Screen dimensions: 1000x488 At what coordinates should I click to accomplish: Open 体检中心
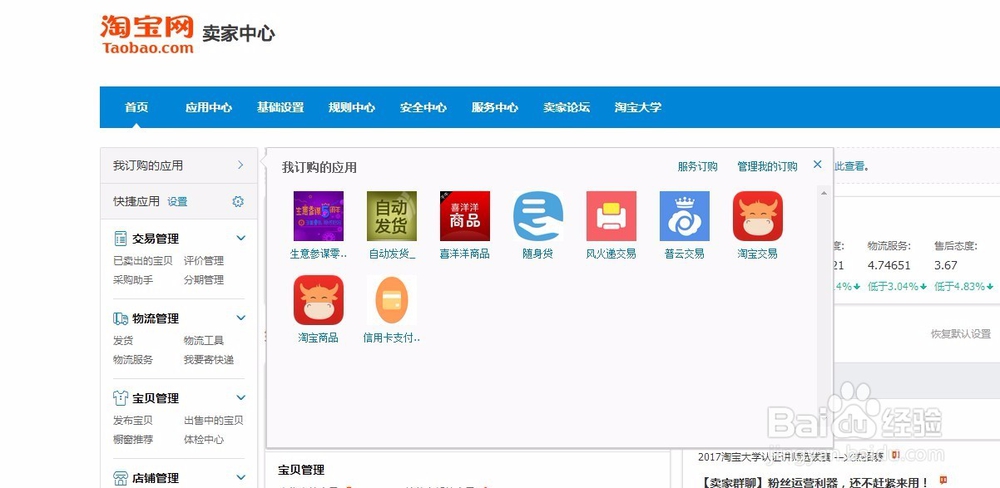pos(203,440)
